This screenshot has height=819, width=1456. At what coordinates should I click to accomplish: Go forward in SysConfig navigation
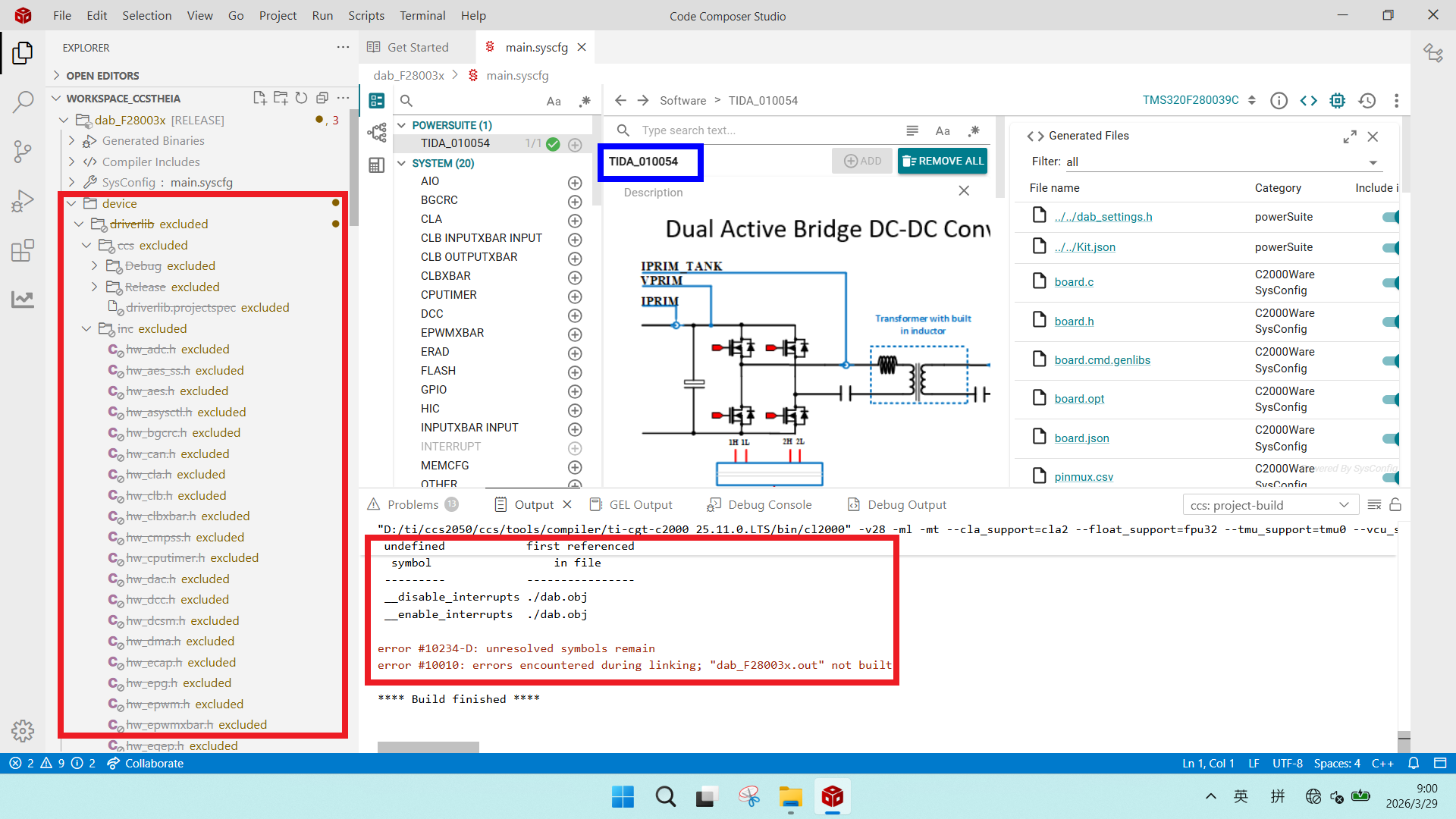click(643, 100)
